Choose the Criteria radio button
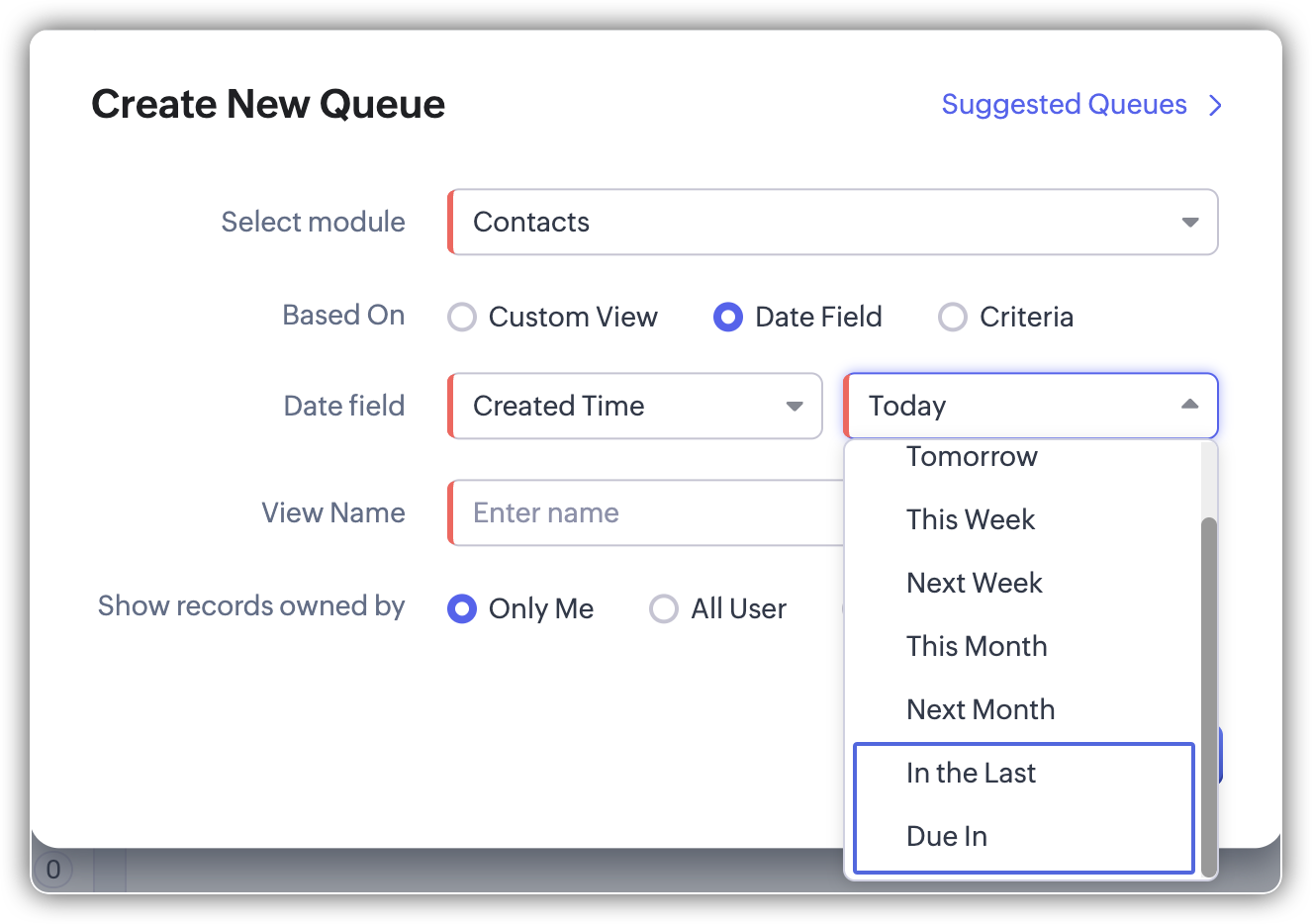Screen dimensions: 1312x924 (952, 318)
